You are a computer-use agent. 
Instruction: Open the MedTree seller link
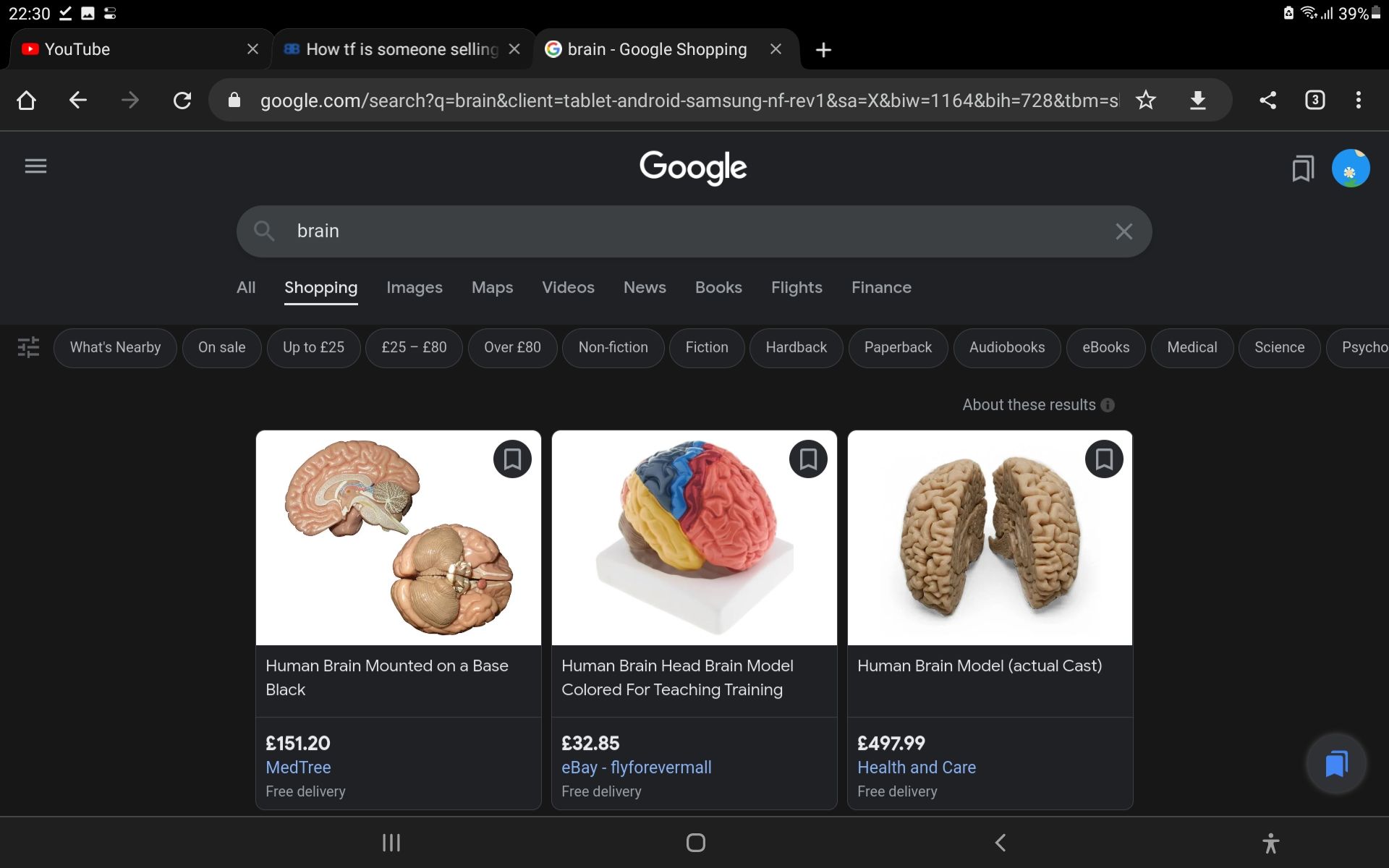point(298,767)
